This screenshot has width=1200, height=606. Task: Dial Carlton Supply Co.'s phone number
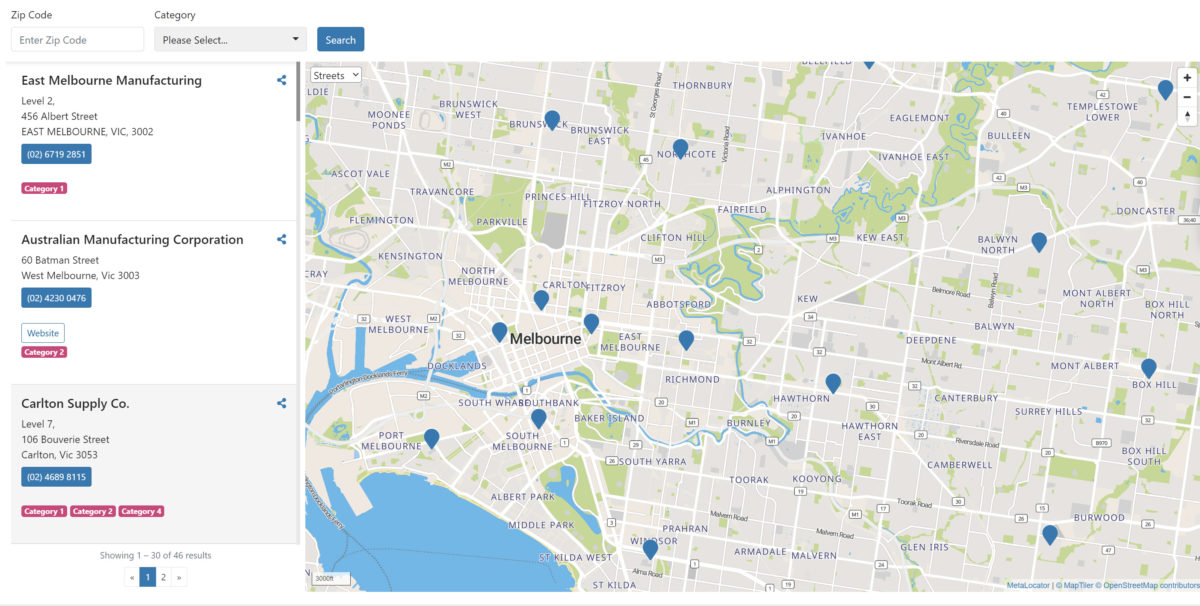[x=56, y=476]
